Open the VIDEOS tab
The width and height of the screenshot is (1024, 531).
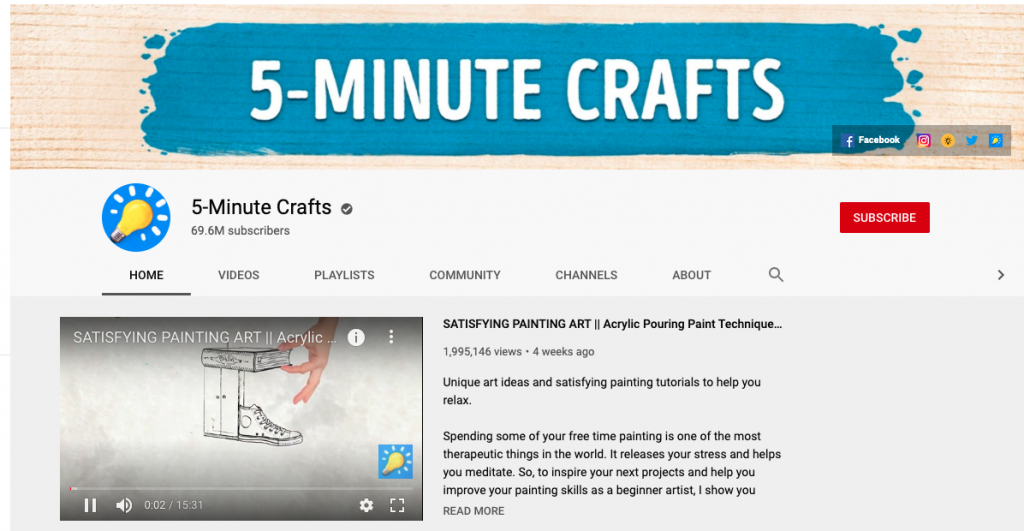238,276
